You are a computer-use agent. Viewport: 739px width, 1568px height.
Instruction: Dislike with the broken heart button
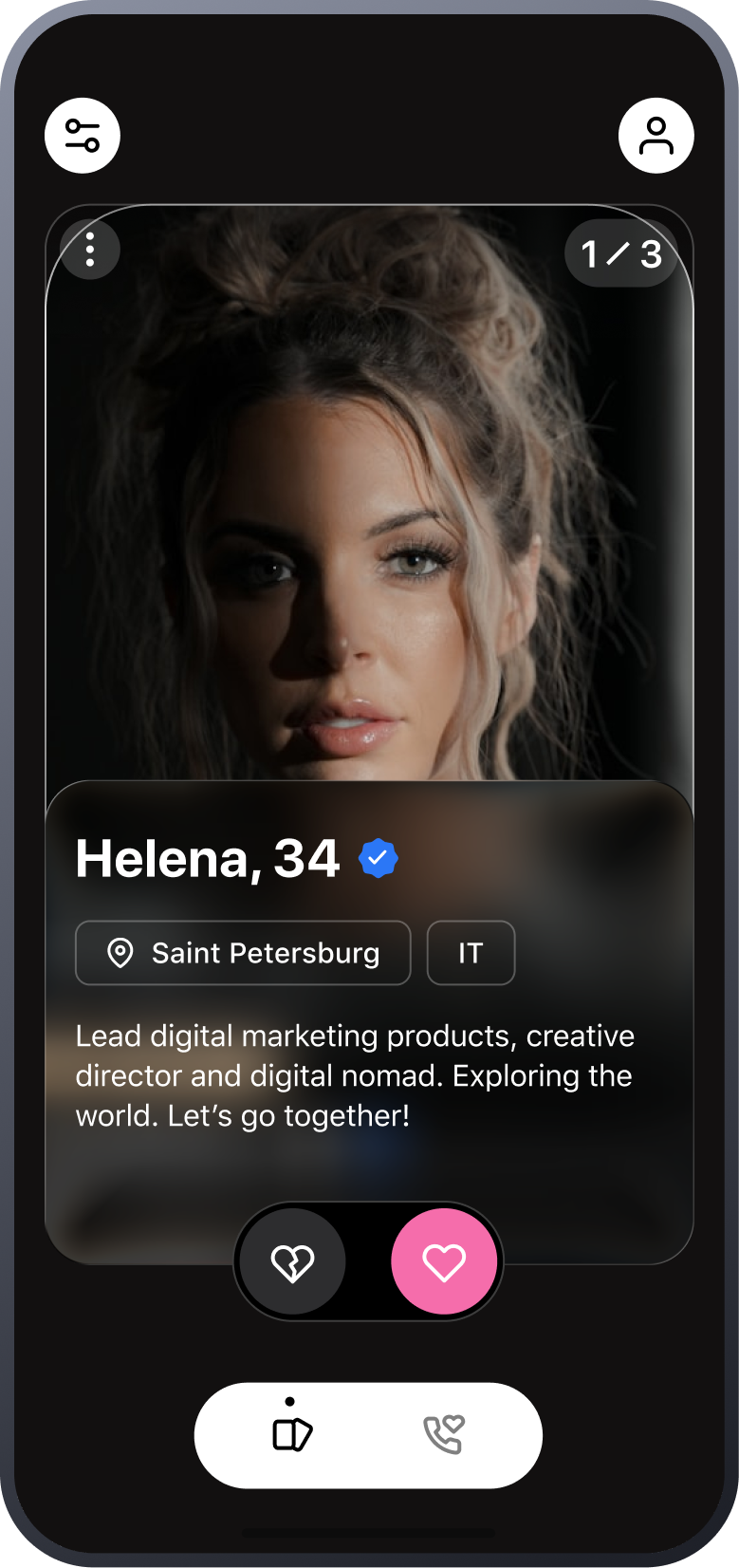pyautogui.click(x=293, y=1262)
